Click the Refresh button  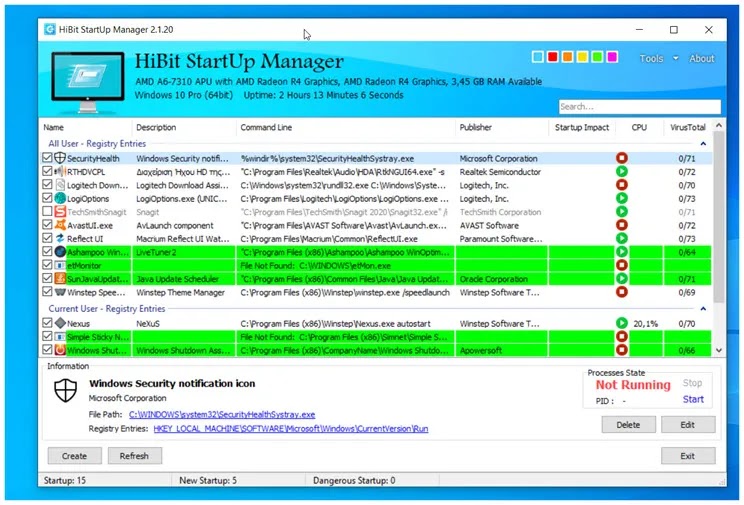pyautogui.click(x=134, y=456)
